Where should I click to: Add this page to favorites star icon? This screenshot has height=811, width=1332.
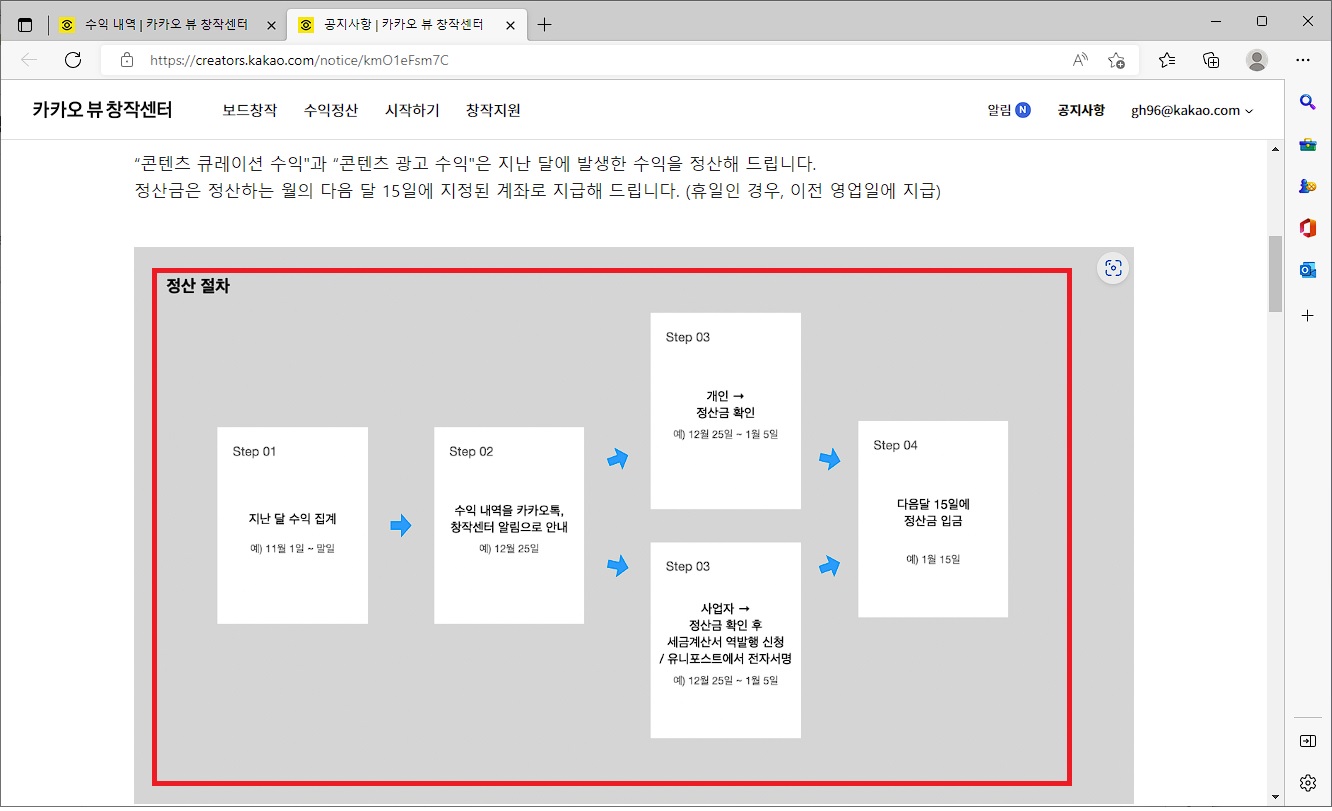tap(1117, 60)
